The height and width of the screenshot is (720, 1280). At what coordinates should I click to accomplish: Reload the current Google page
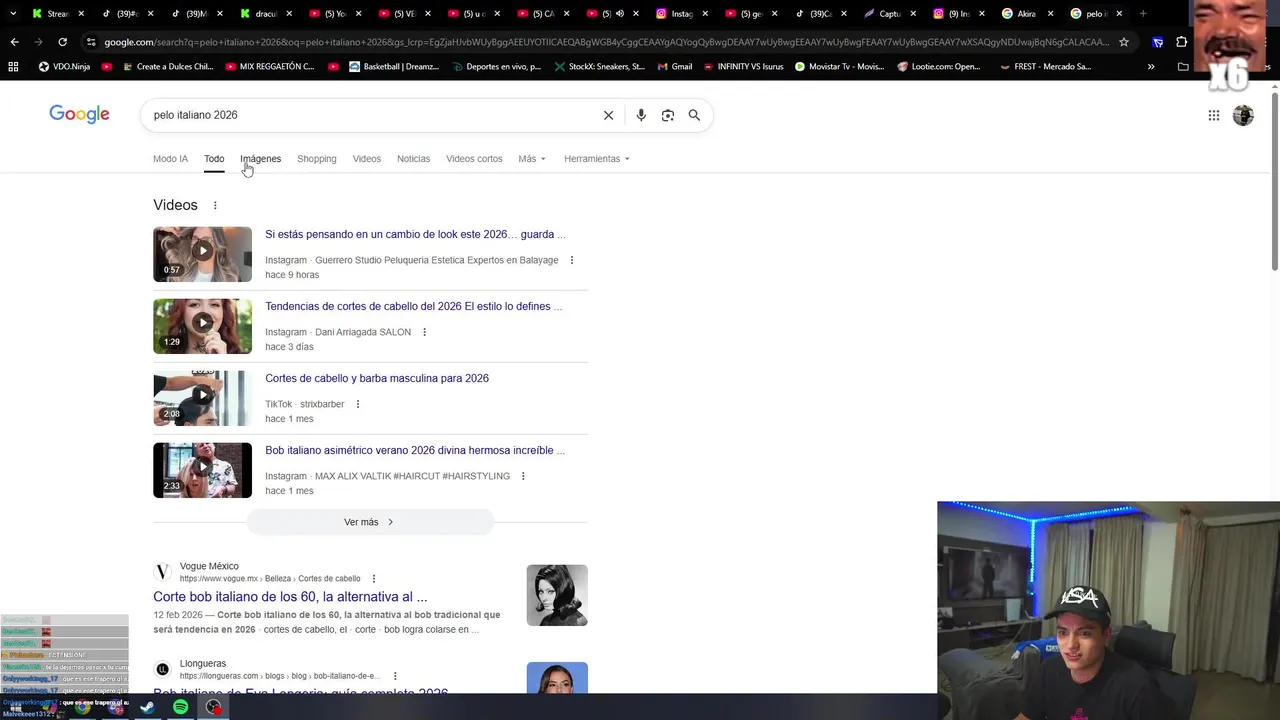point(62,42)
